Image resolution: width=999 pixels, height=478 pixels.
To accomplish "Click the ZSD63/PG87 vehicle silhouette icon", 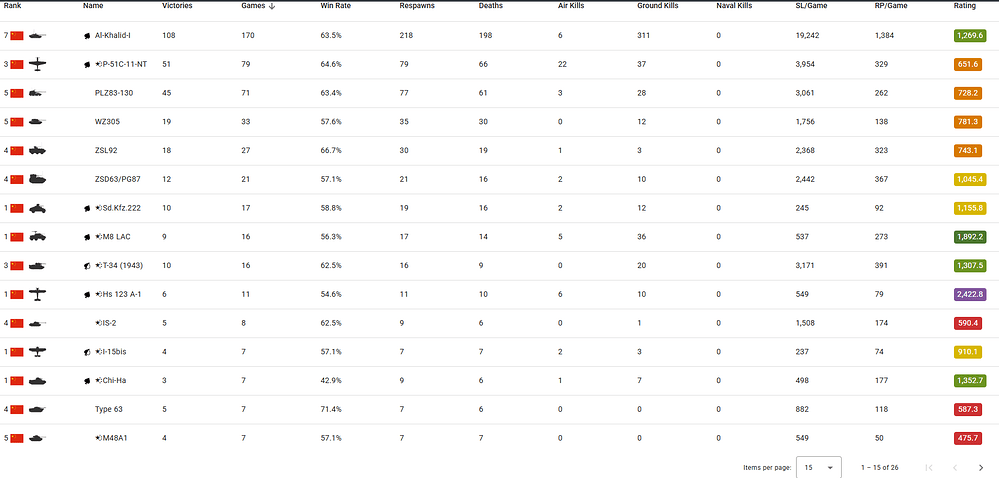I will click(37, 180).
